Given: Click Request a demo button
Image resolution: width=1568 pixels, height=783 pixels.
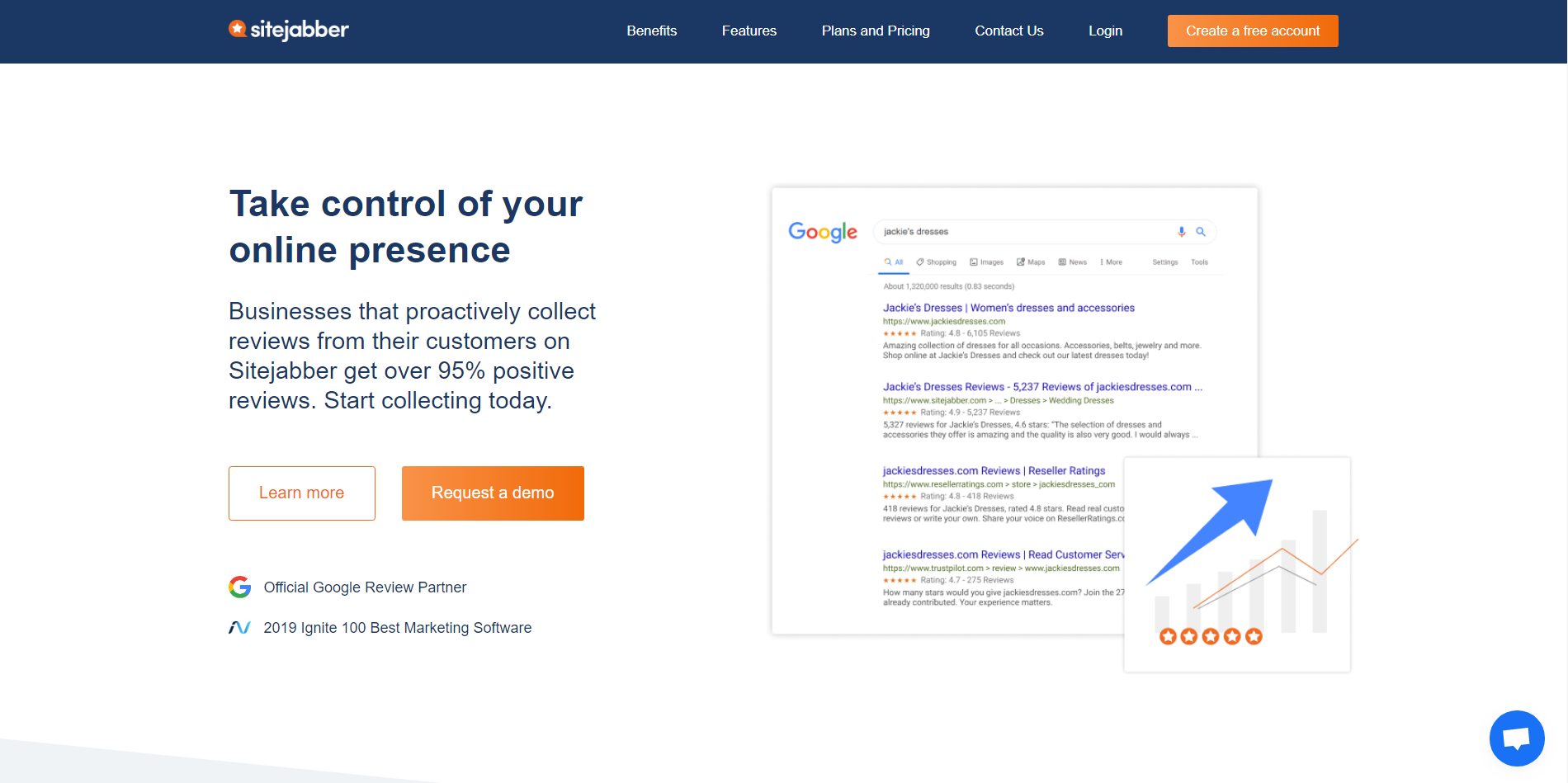Looking at the screenshot, I should point(493,493).
